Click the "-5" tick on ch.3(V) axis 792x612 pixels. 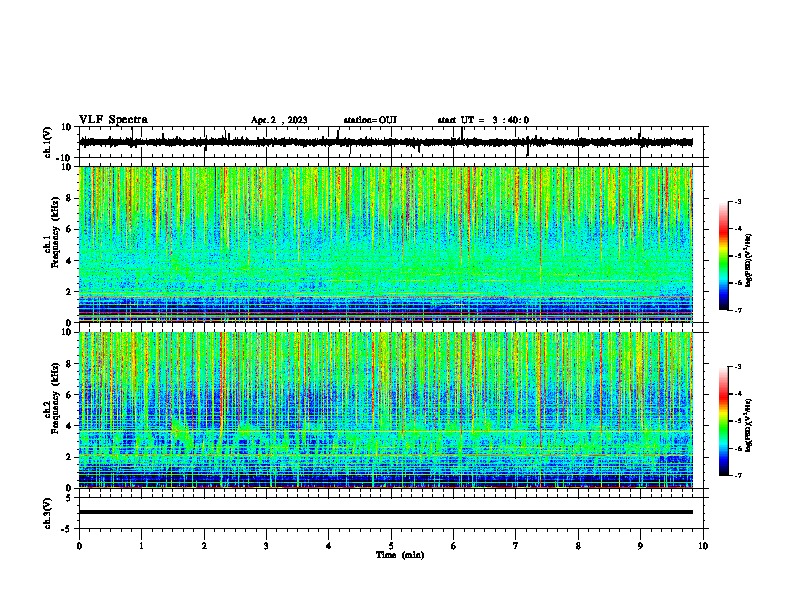click(x=66, y=529)
